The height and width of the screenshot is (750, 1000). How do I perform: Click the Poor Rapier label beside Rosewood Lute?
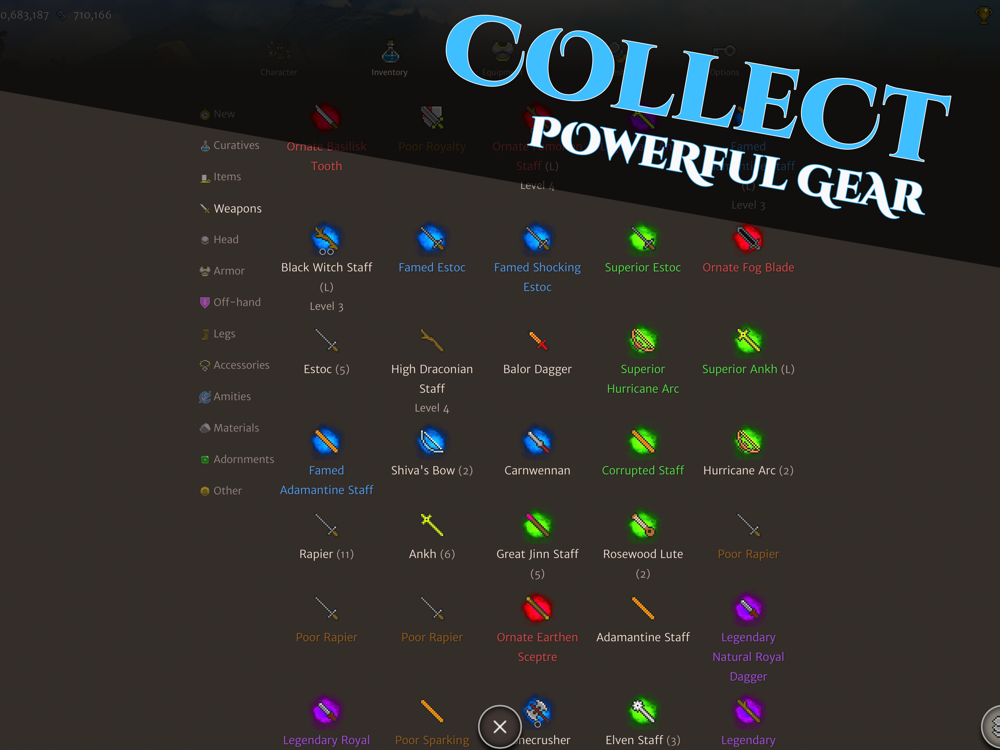coord(748,554)
